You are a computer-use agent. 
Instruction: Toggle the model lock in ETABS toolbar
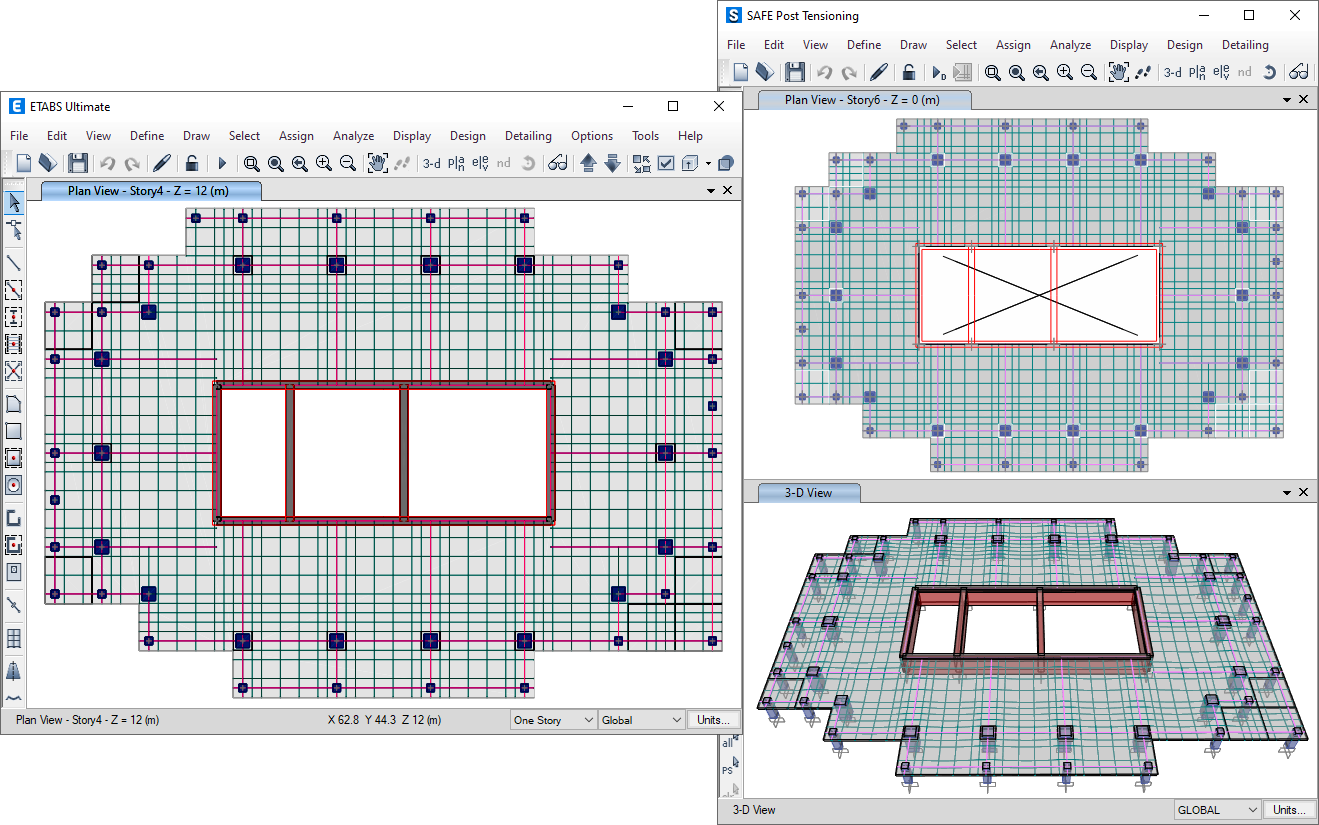191,163
